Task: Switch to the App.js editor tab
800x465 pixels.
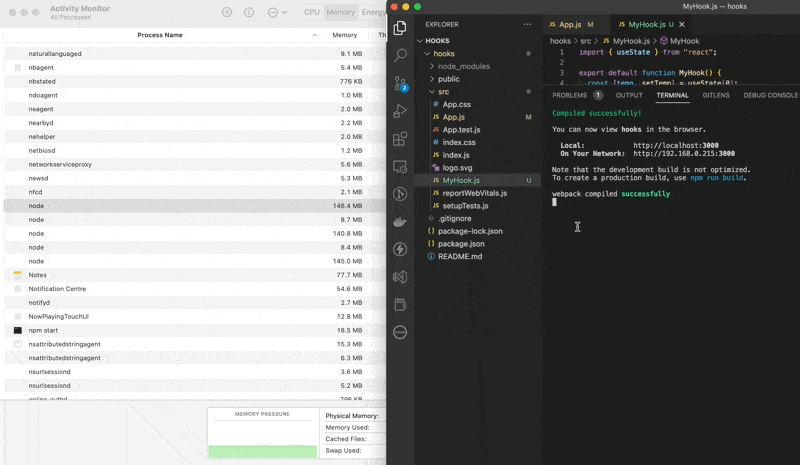Action: (x=570, y=25)
